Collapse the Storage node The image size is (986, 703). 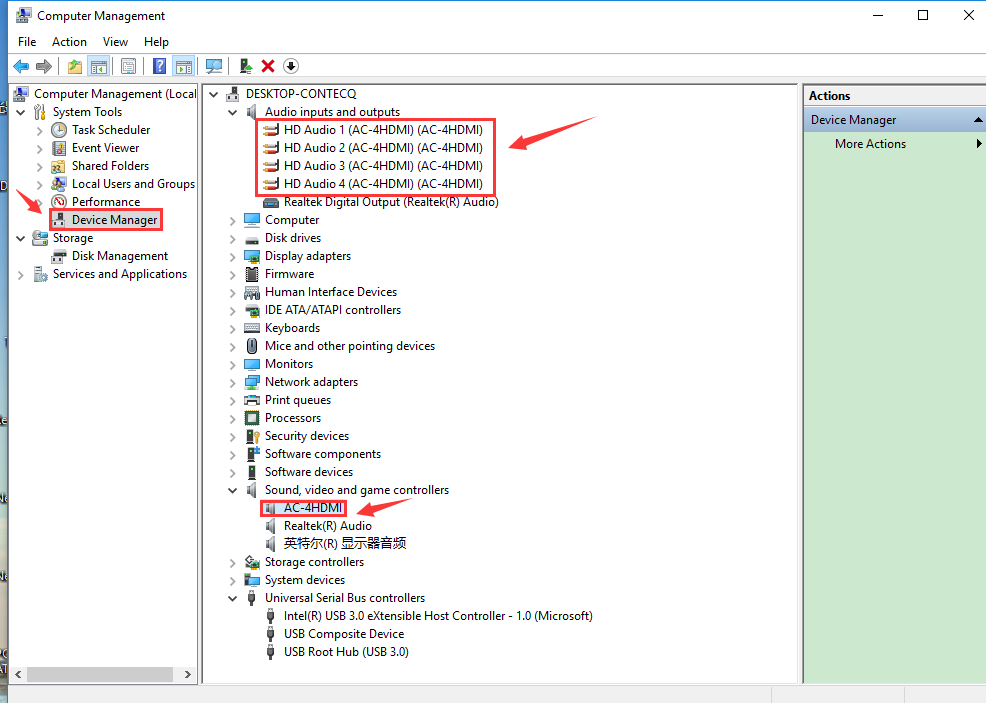[21, 239]
